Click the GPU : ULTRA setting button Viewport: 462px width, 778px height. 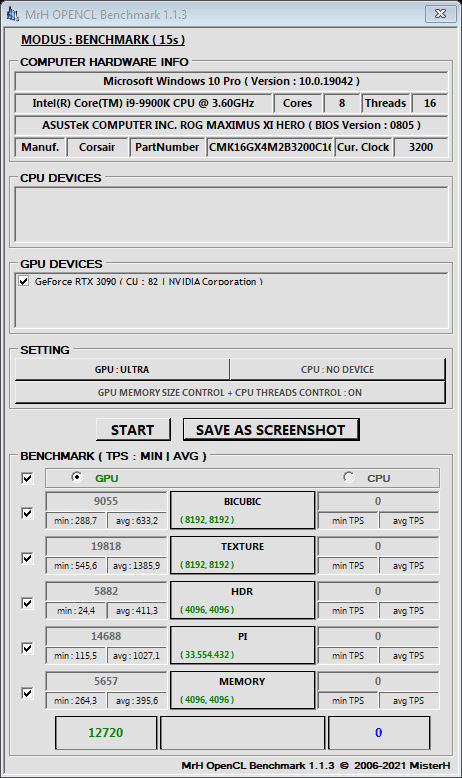122,370
